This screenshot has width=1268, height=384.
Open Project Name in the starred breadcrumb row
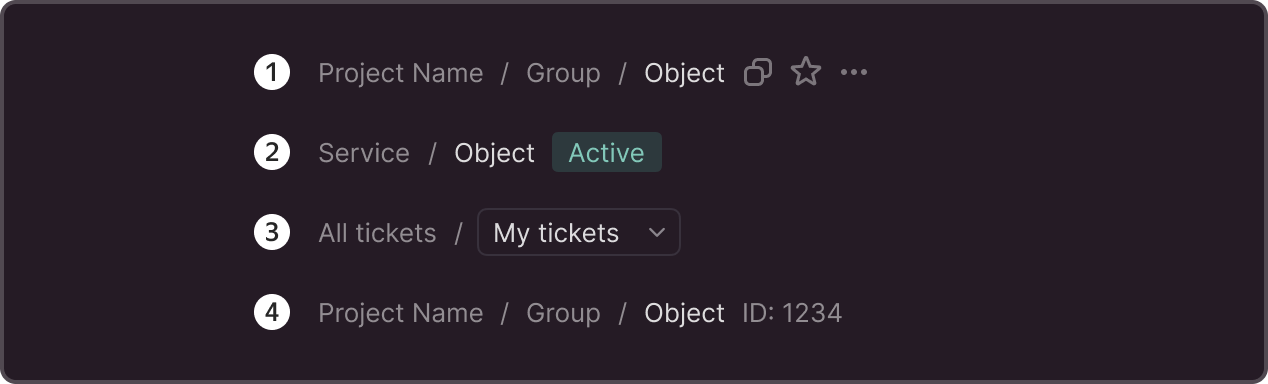(x=401, y=73)
